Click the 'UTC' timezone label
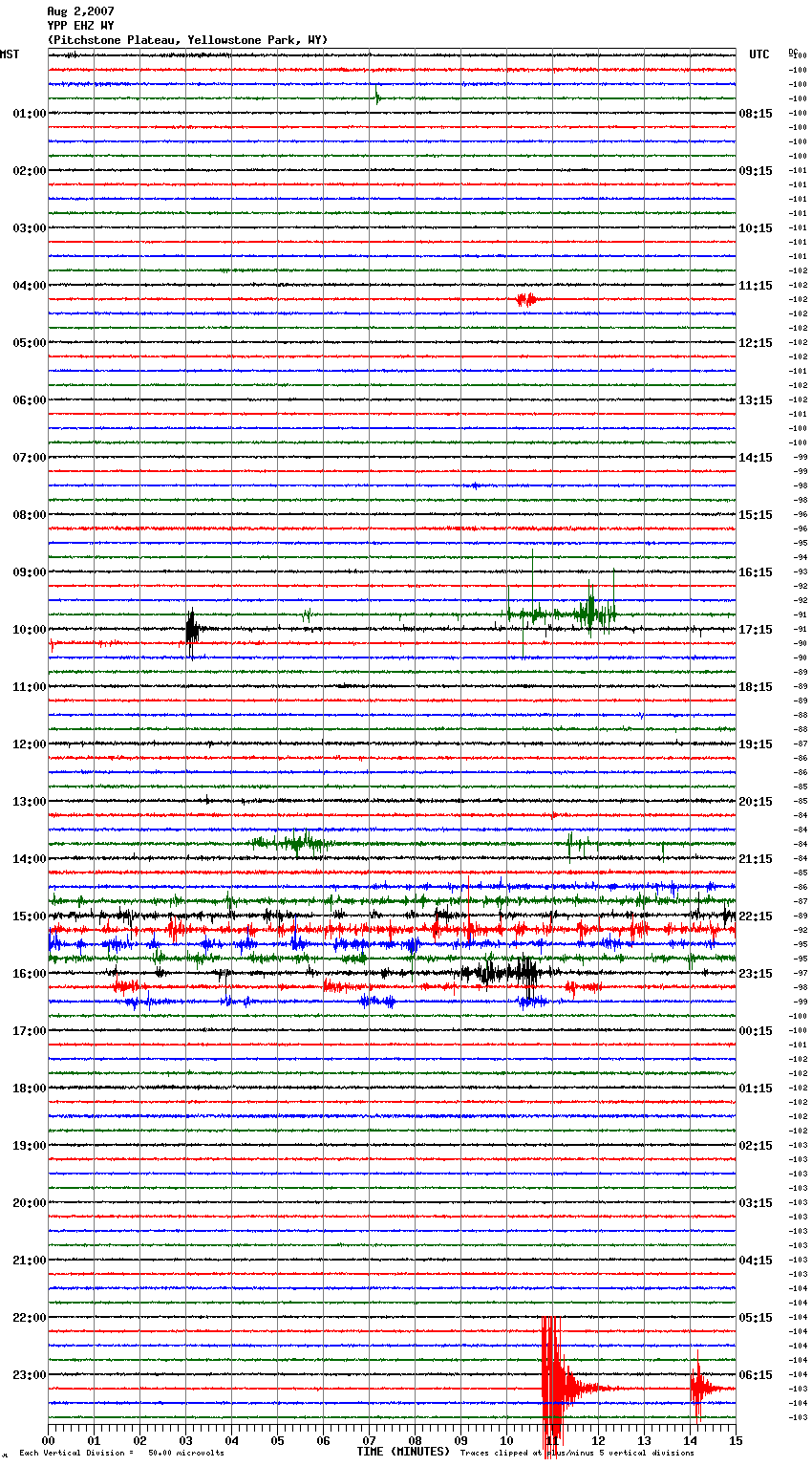The image size is (812, 1466). coord(759,54)
